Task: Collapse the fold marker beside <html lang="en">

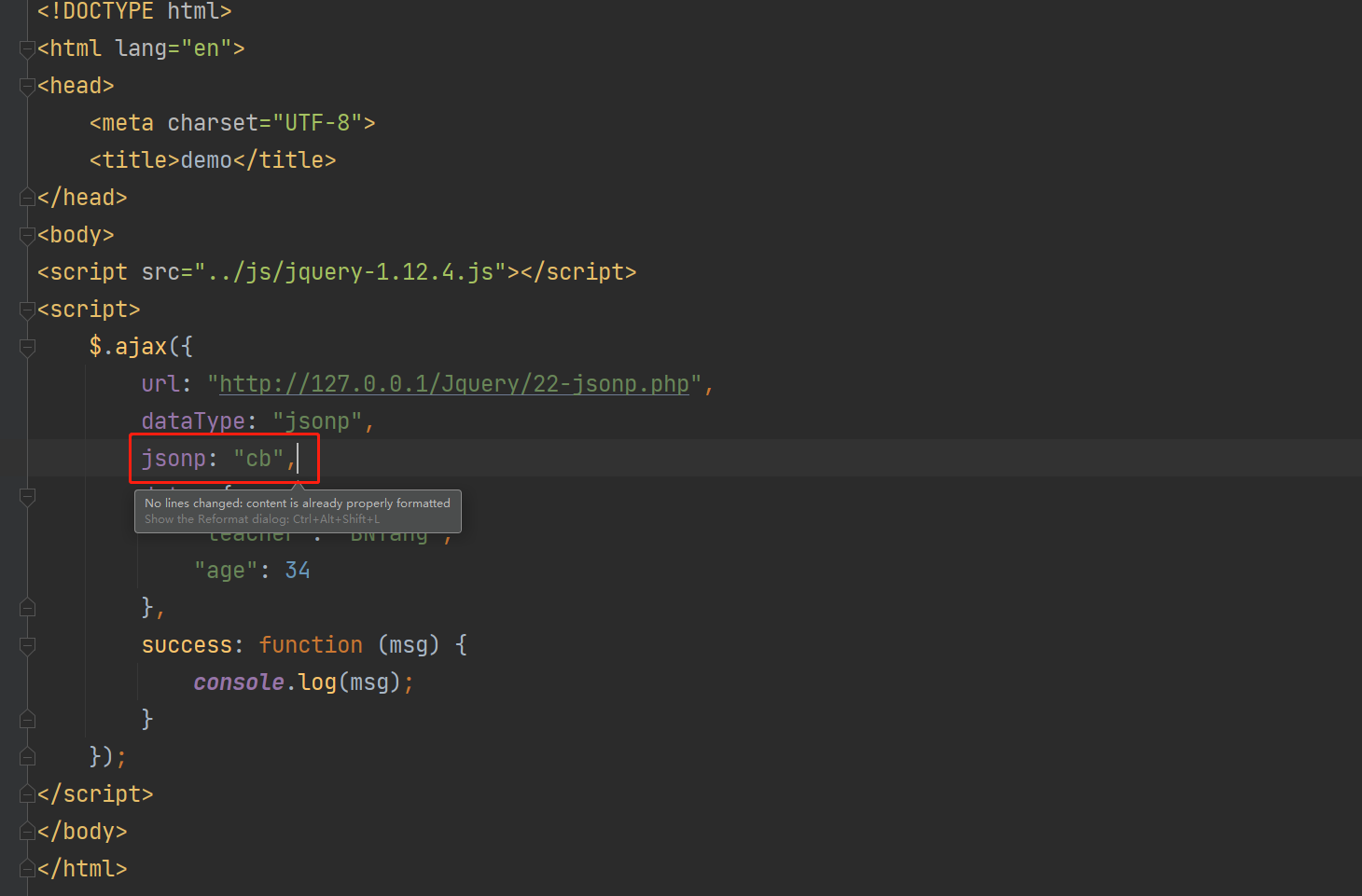Action: 27,49
